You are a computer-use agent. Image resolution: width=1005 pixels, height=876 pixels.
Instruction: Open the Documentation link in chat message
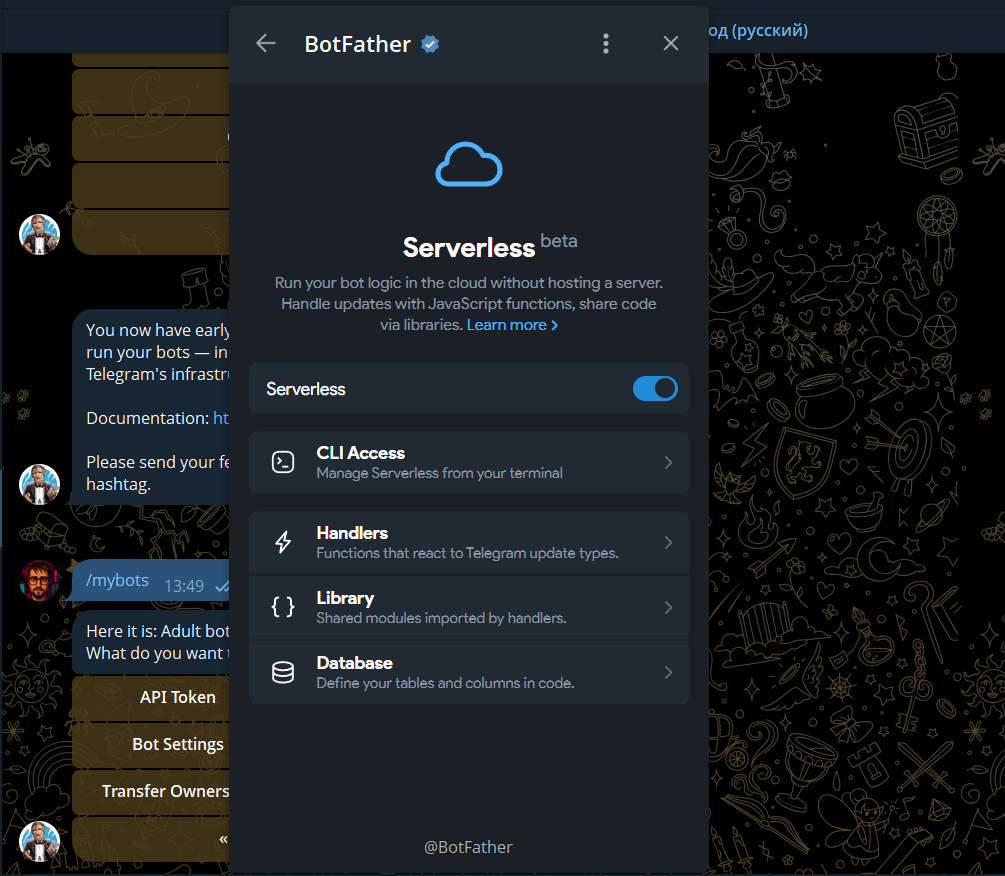(220, 418)
